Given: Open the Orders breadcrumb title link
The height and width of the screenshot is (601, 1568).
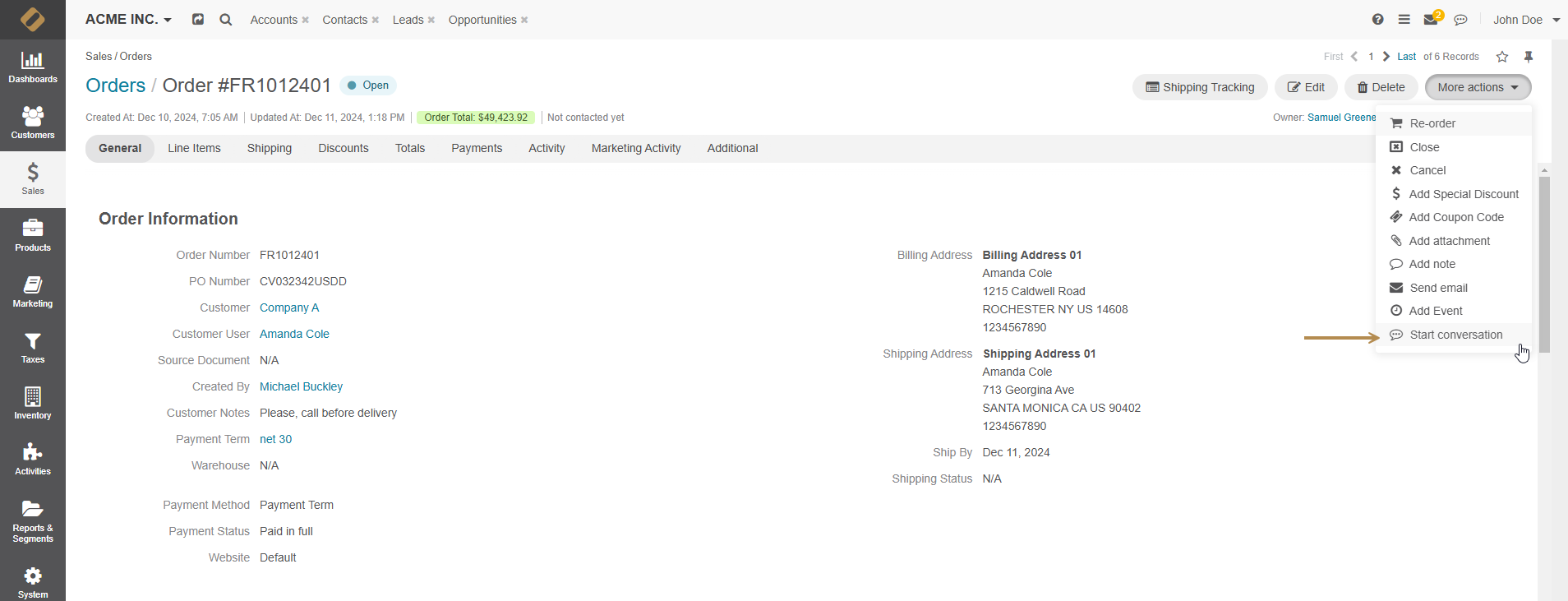Looking at the screenshot, I should click(116, 86).
